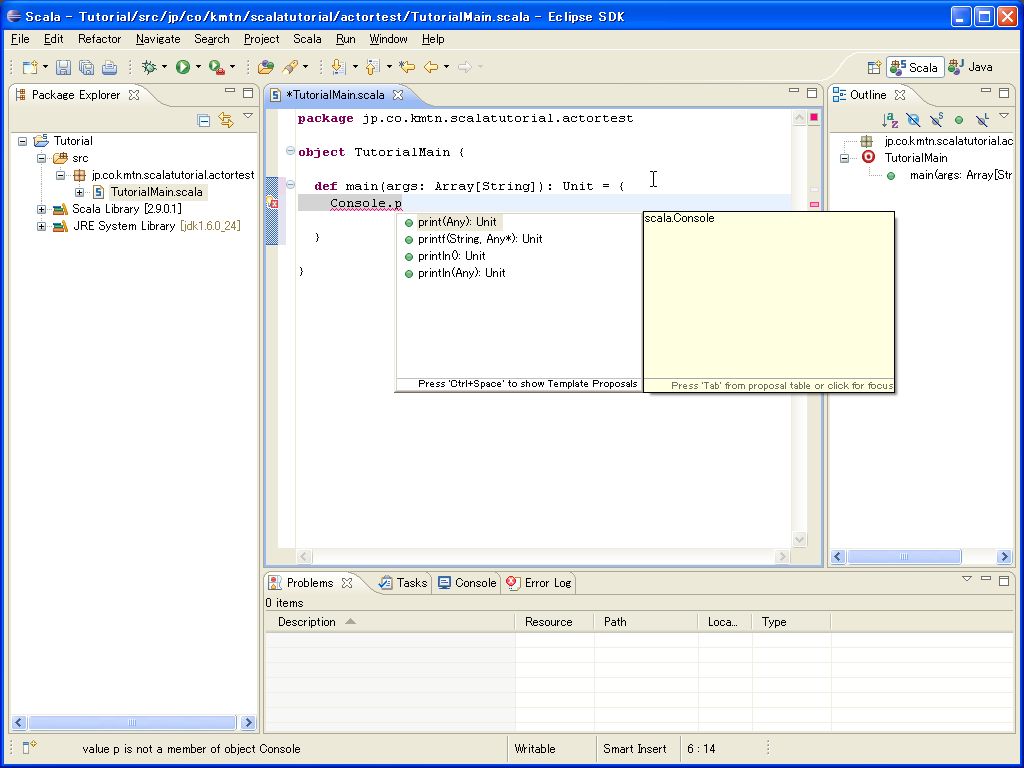1024x768 pixels.
Task: Maximize the editor area
Action: (x=812, y=93)
